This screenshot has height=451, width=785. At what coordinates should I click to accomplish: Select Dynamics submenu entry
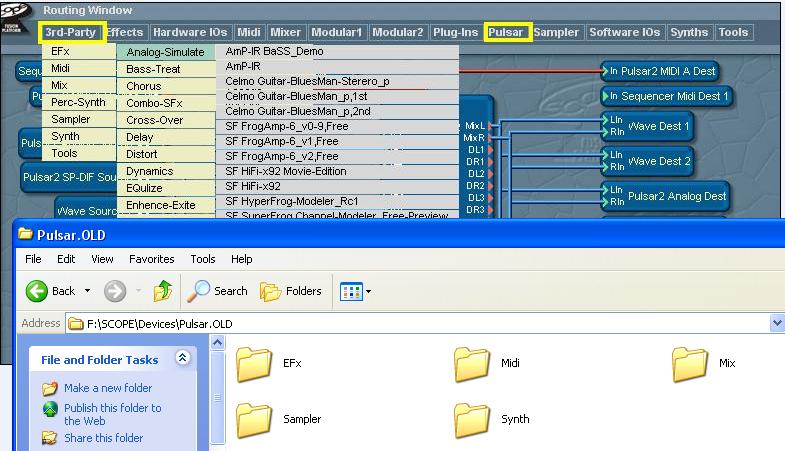tap(166, 171)
